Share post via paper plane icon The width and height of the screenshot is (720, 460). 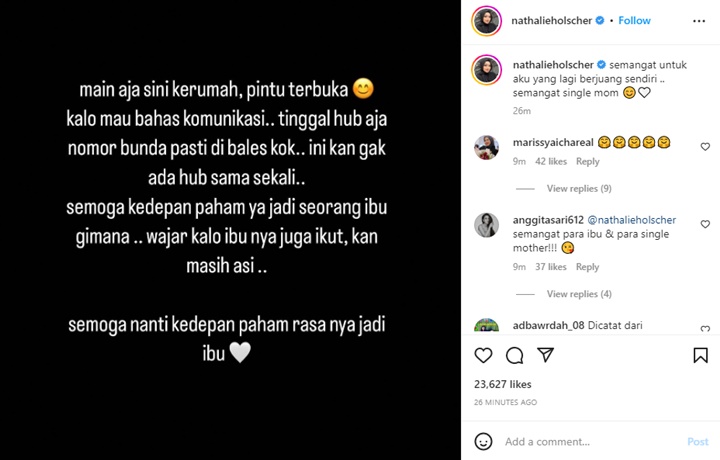click(545, 355)
